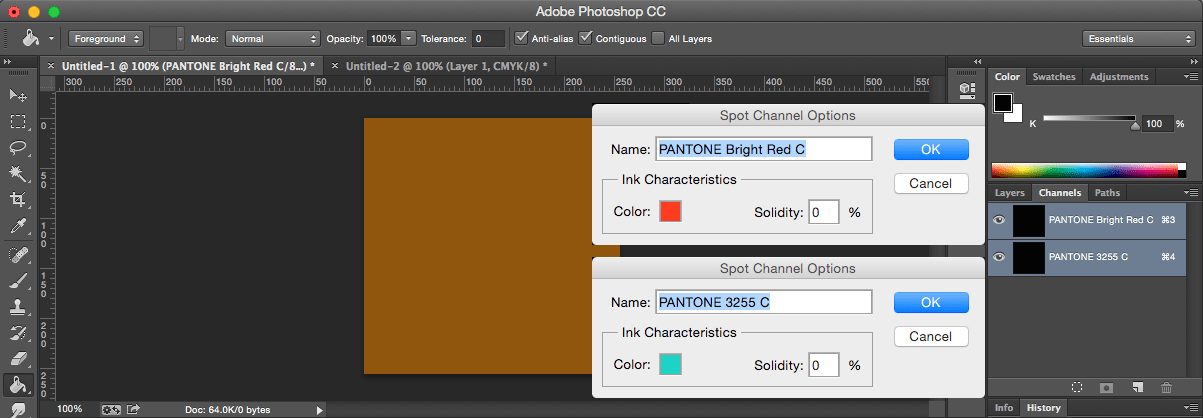1203x418 pixels.
Task: Click the K slider handle in Color panel
Action: pos(1134,127)
